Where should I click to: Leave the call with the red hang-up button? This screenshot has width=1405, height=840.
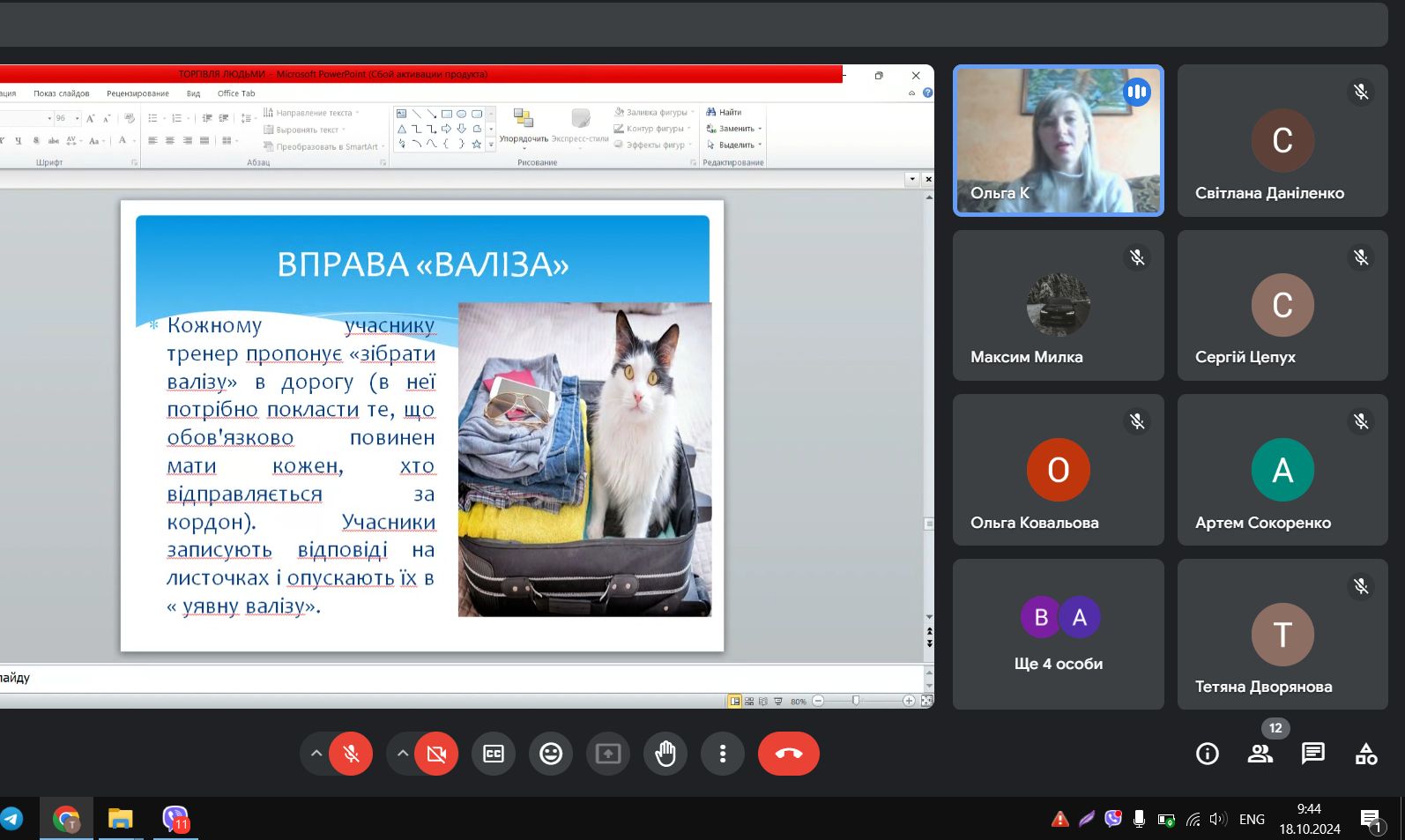click(788, 754)
